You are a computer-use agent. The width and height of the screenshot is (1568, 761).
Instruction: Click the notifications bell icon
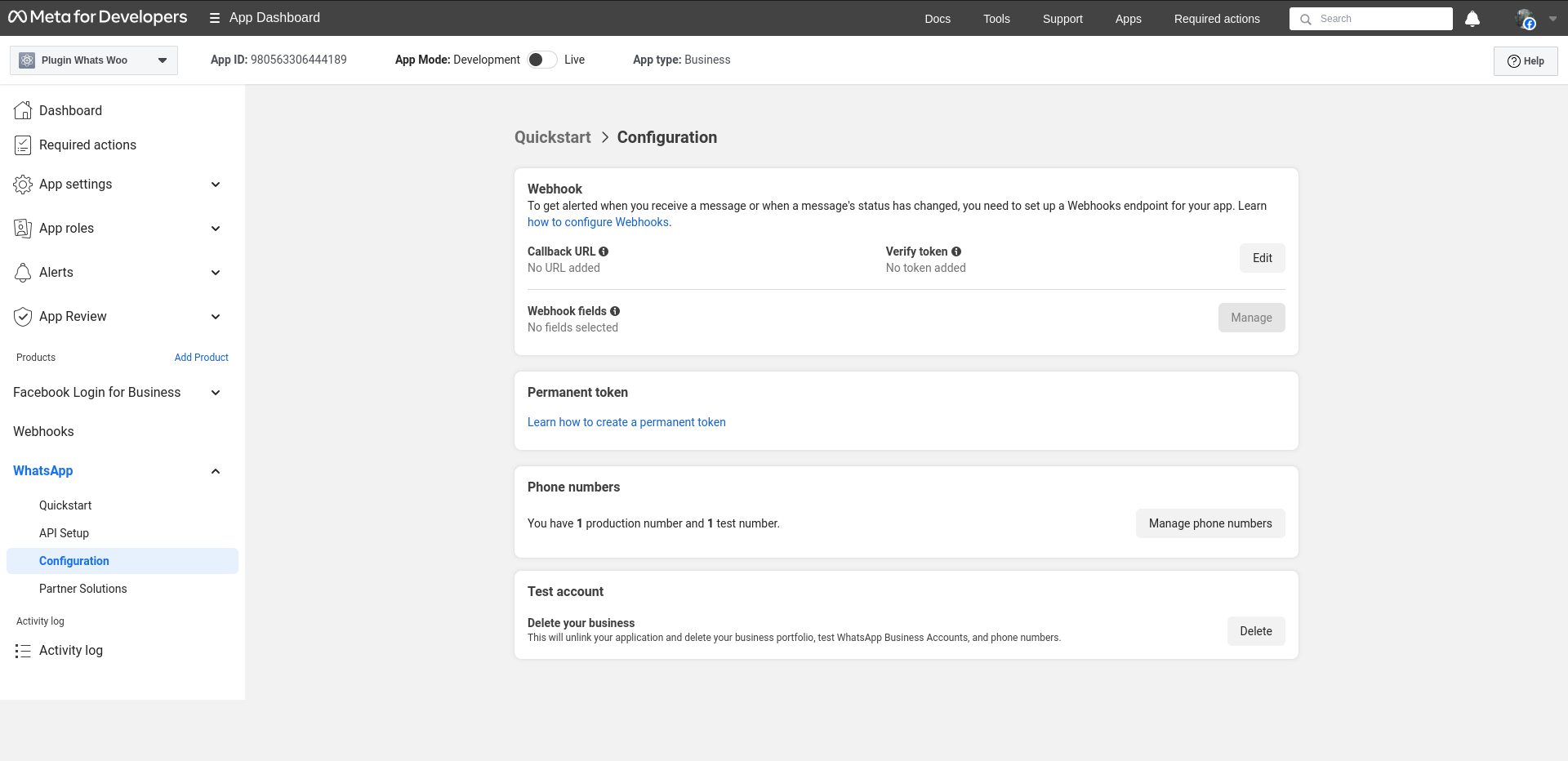point(1472,19)
